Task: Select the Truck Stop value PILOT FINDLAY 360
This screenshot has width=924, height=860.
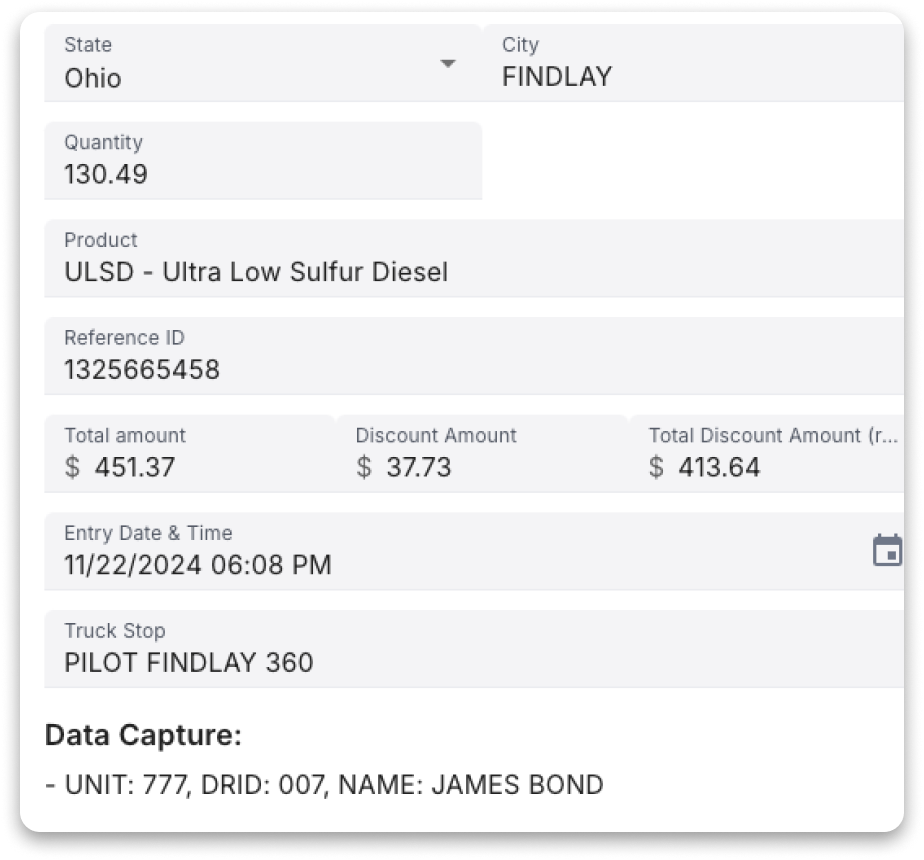Action: click(189, 662)
